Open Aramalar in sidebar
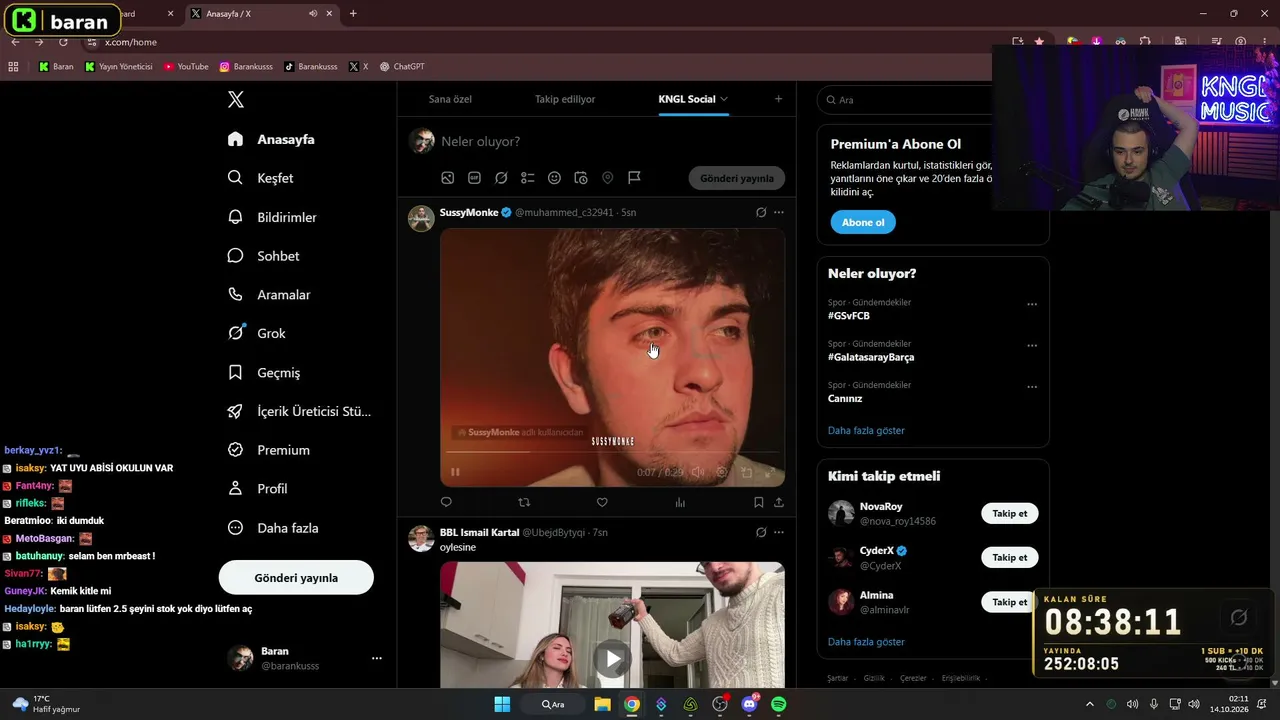Screen dimensions: 1280x720 tap(268, 295)
